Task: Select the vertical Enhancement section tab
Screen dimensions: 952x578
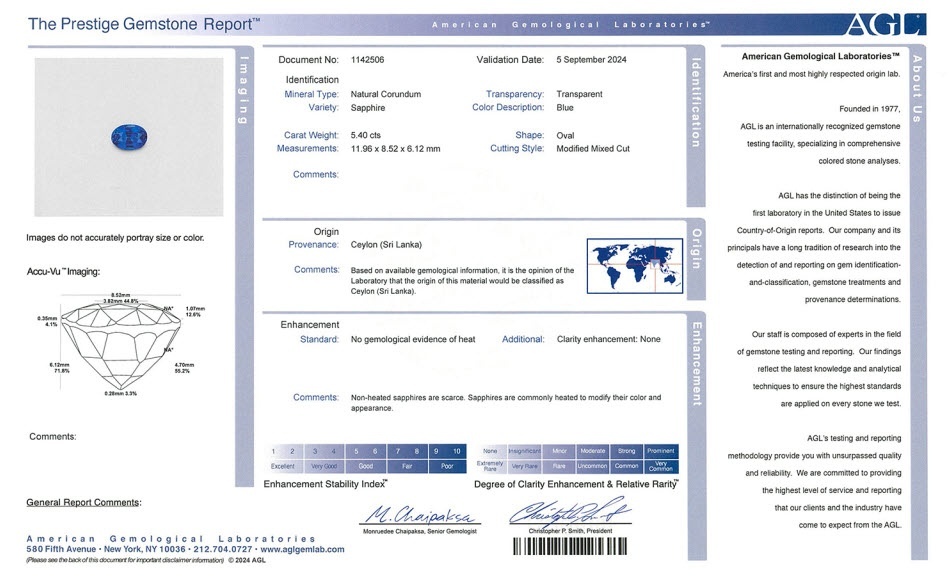Action: pos(697,363)
